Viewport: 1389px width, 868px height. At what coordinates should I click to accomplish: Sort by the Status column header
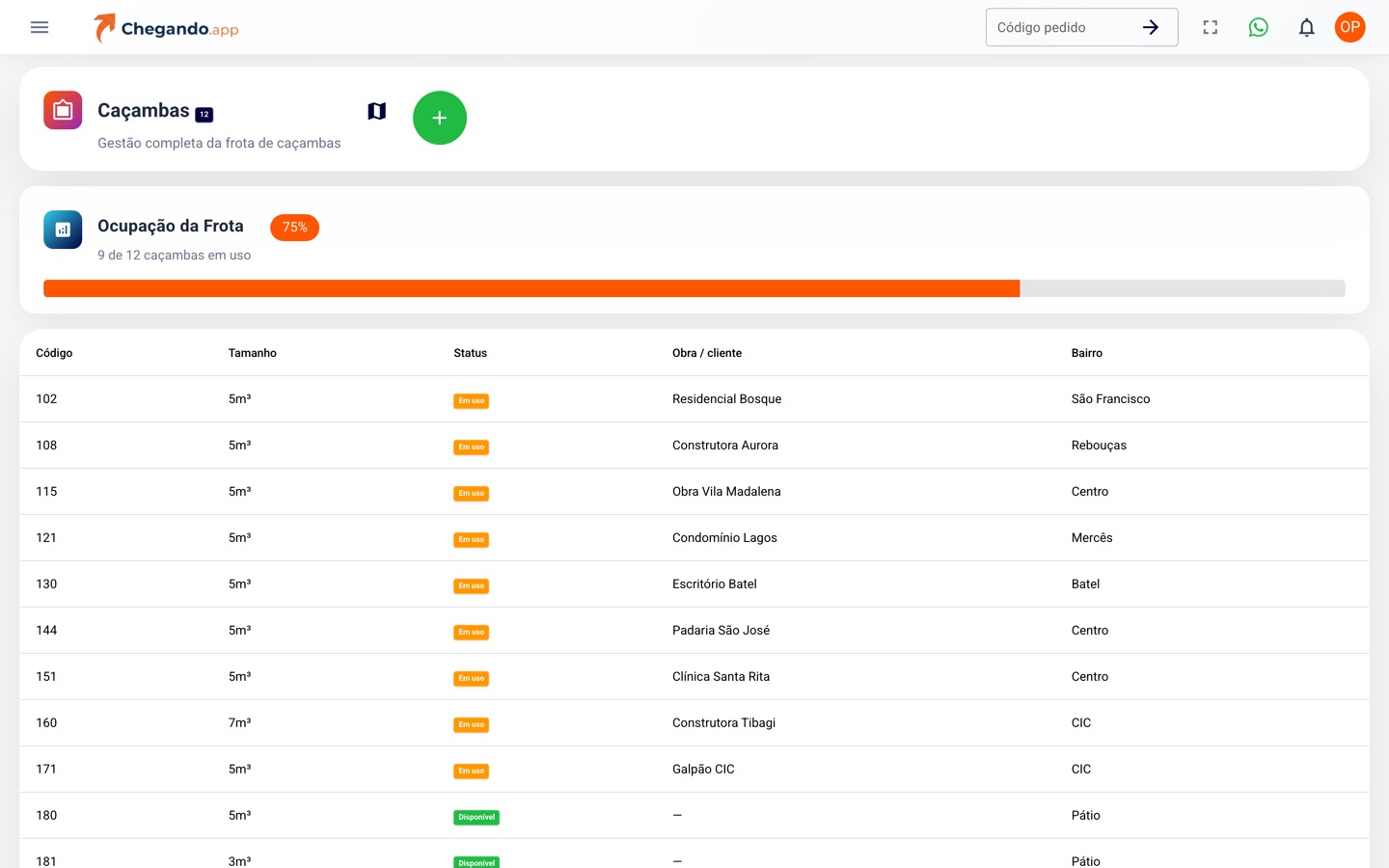point(471,353)
